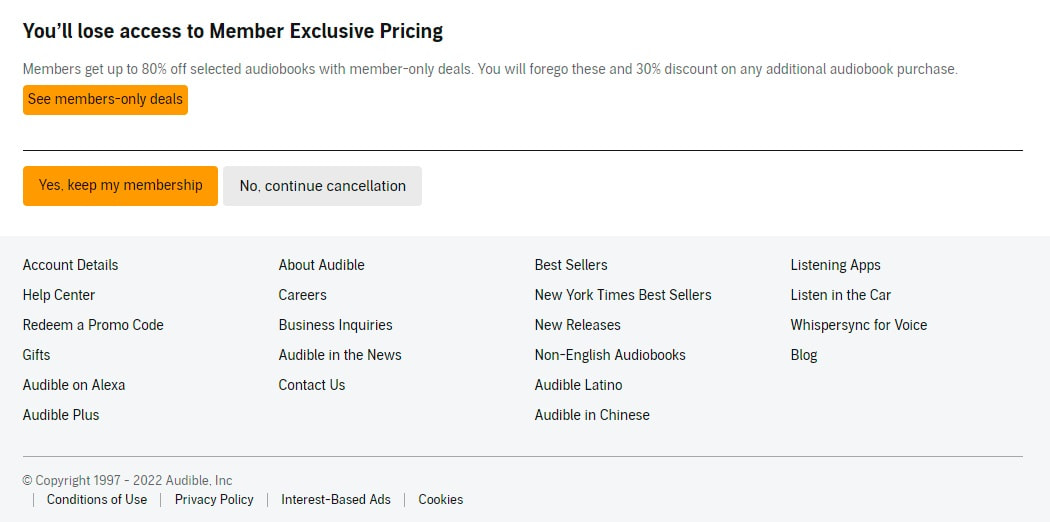Browse Best Sellers

(x=571, y=265)
